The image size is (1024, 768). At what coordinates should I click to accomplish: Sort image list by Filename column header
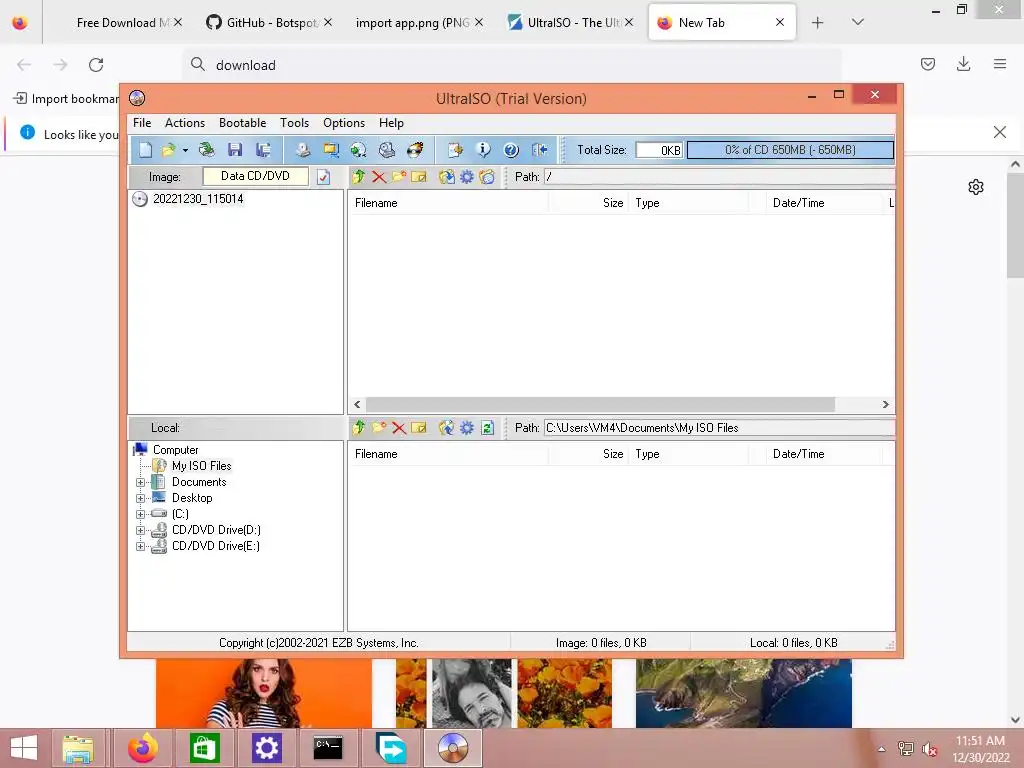pos(448,203)
